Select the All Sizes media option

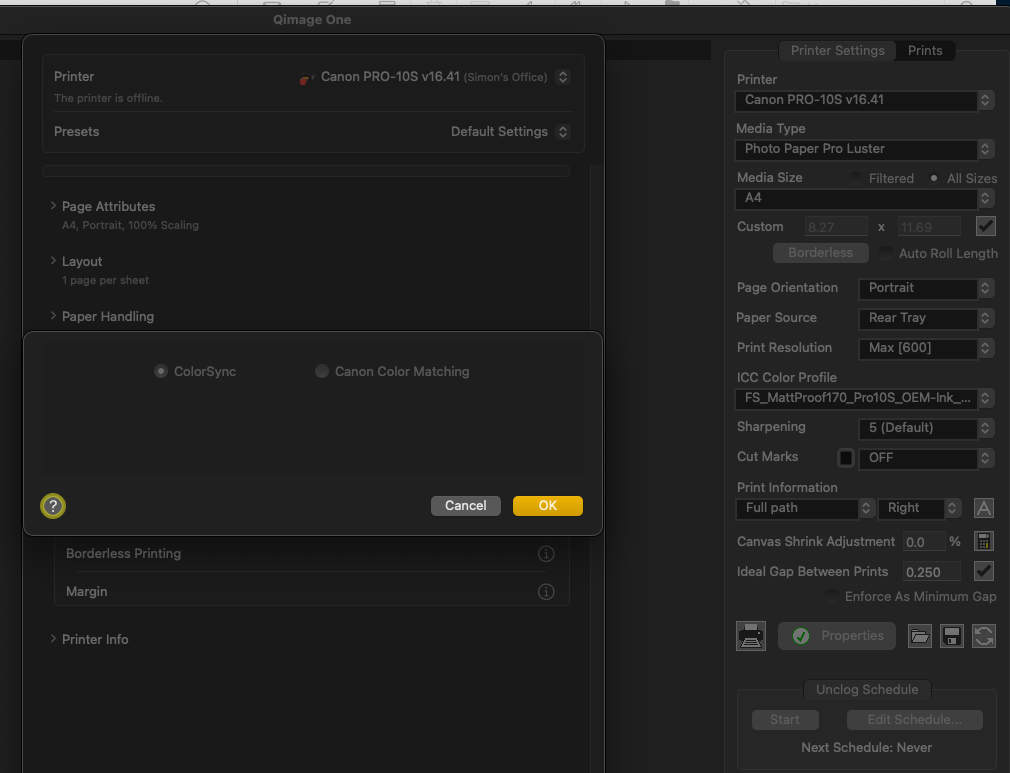(934, 178)
